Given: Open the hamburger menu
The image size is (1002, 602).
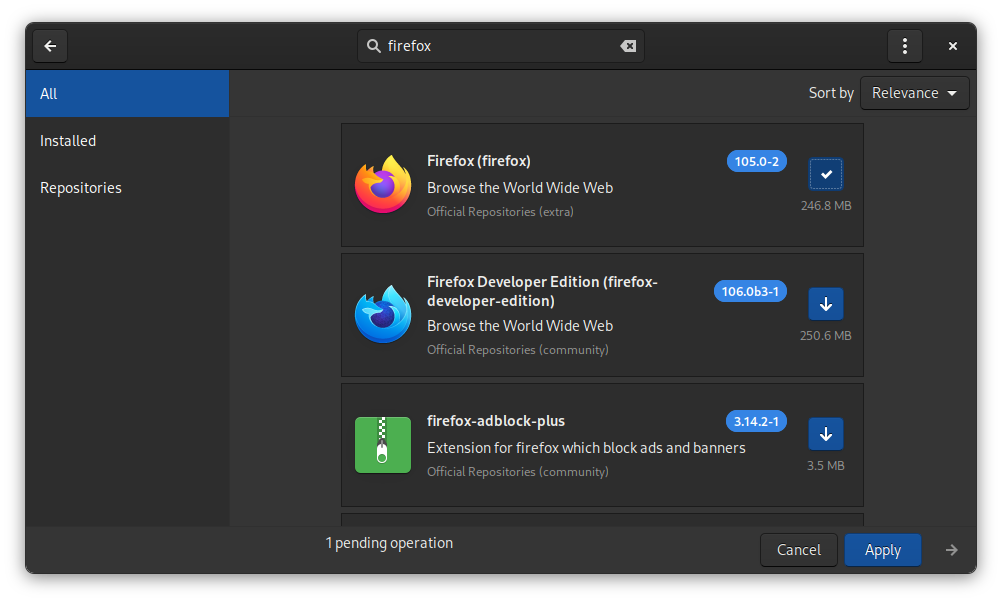Looking at the screenshot, I should 904,45.
